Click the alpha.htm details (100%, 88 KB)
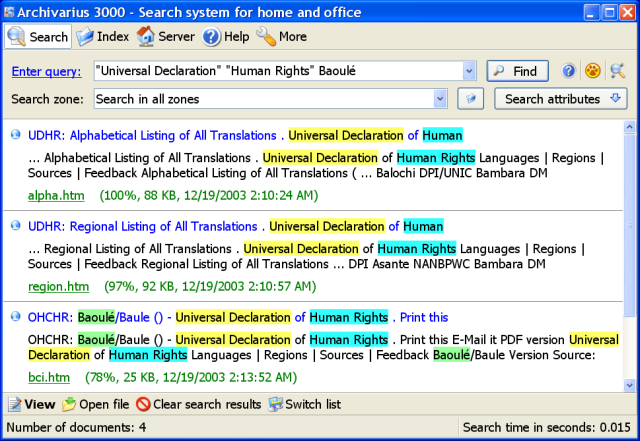The image size is (640, 441). point(209,196)
